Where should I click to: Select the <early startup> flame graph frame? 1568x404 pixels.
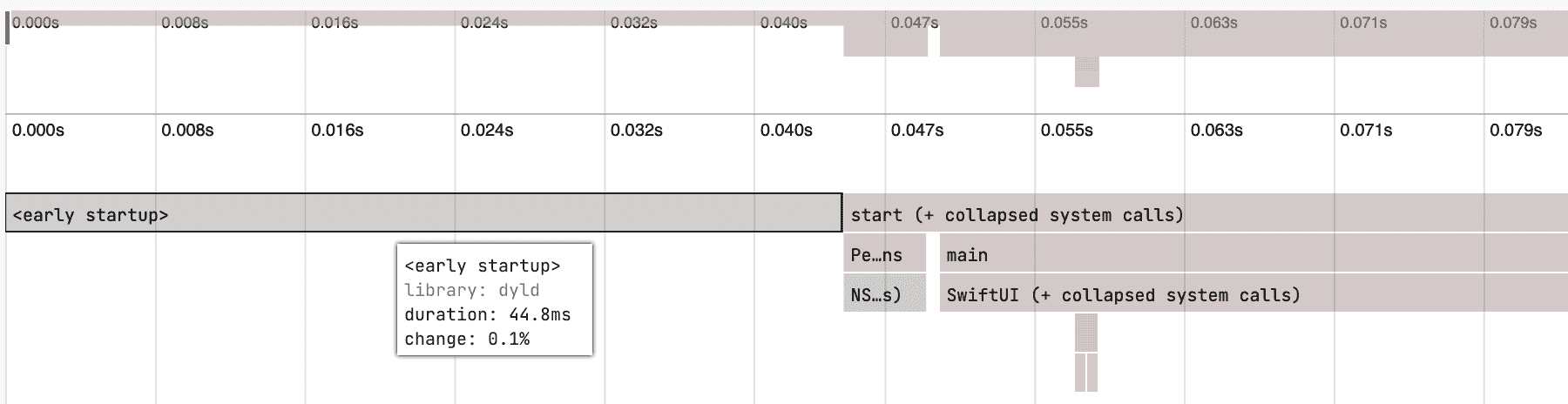[x=423, y=214]
